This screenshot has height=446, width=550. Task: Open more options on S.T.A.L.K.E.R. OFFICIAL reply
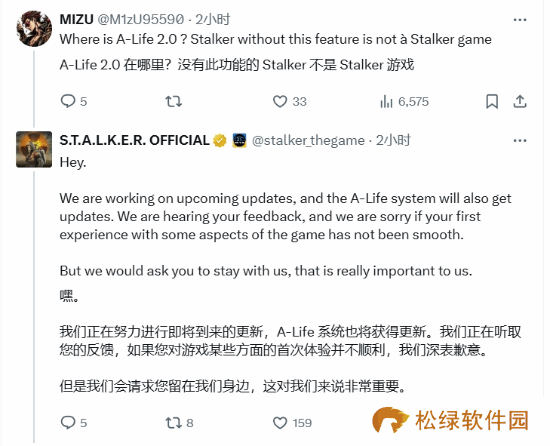coord(520,141)
